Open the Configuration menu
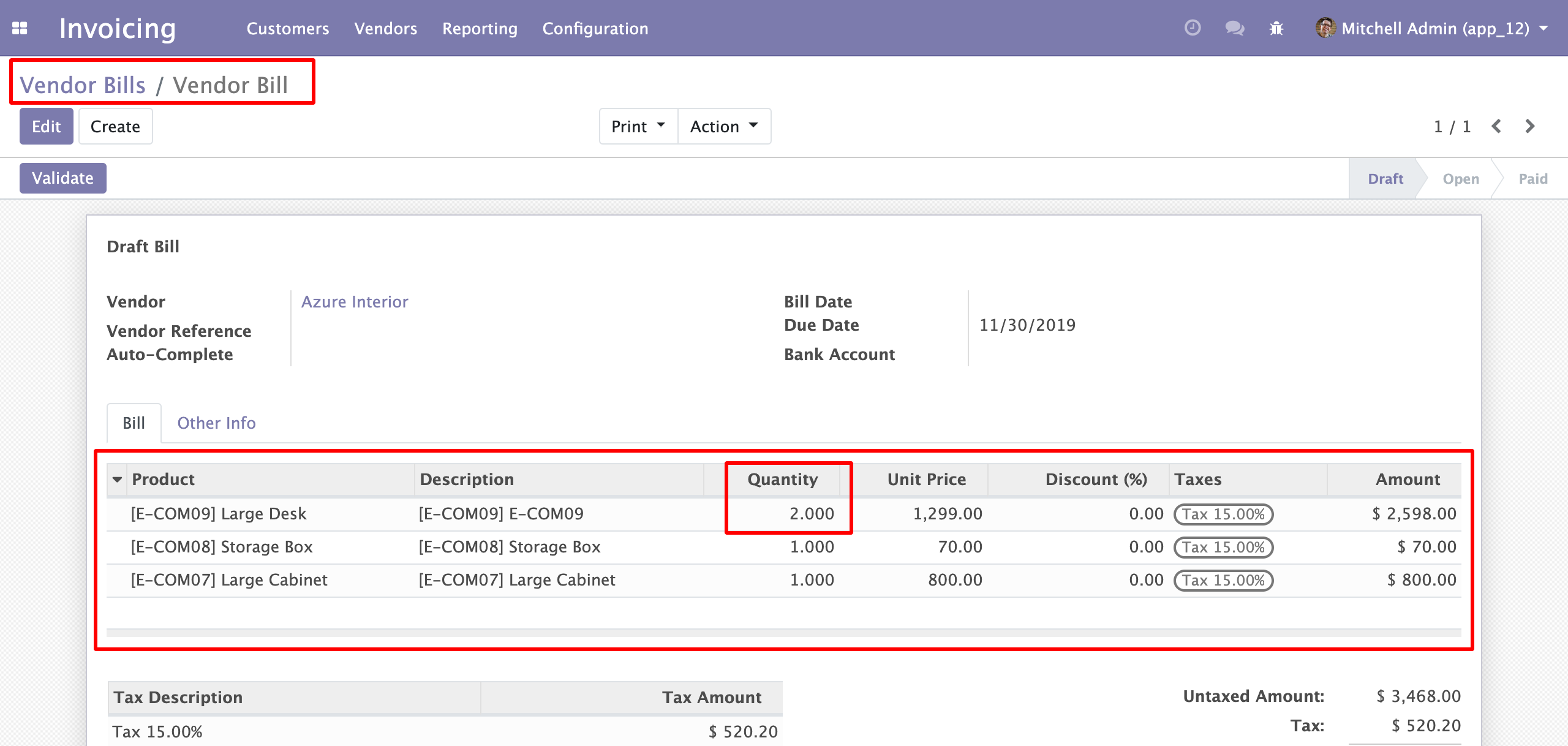Image resolution: width=1568 pixels, height=746 pixels. 595,28
